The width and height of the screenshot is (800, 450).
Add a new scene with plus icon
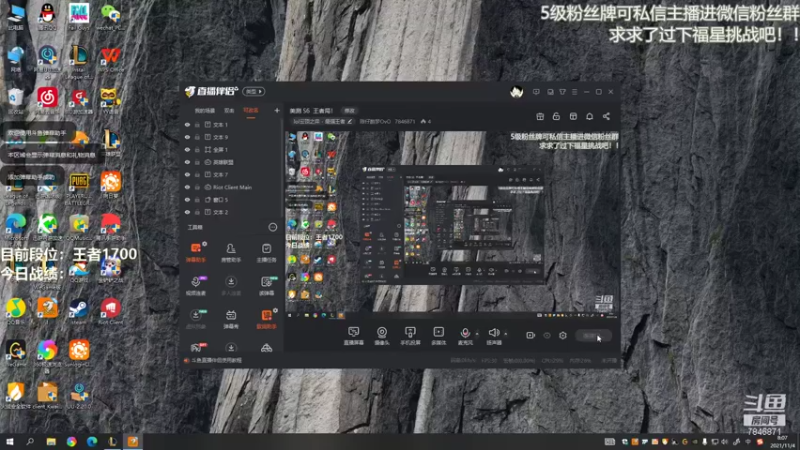(x=277, y=110)
